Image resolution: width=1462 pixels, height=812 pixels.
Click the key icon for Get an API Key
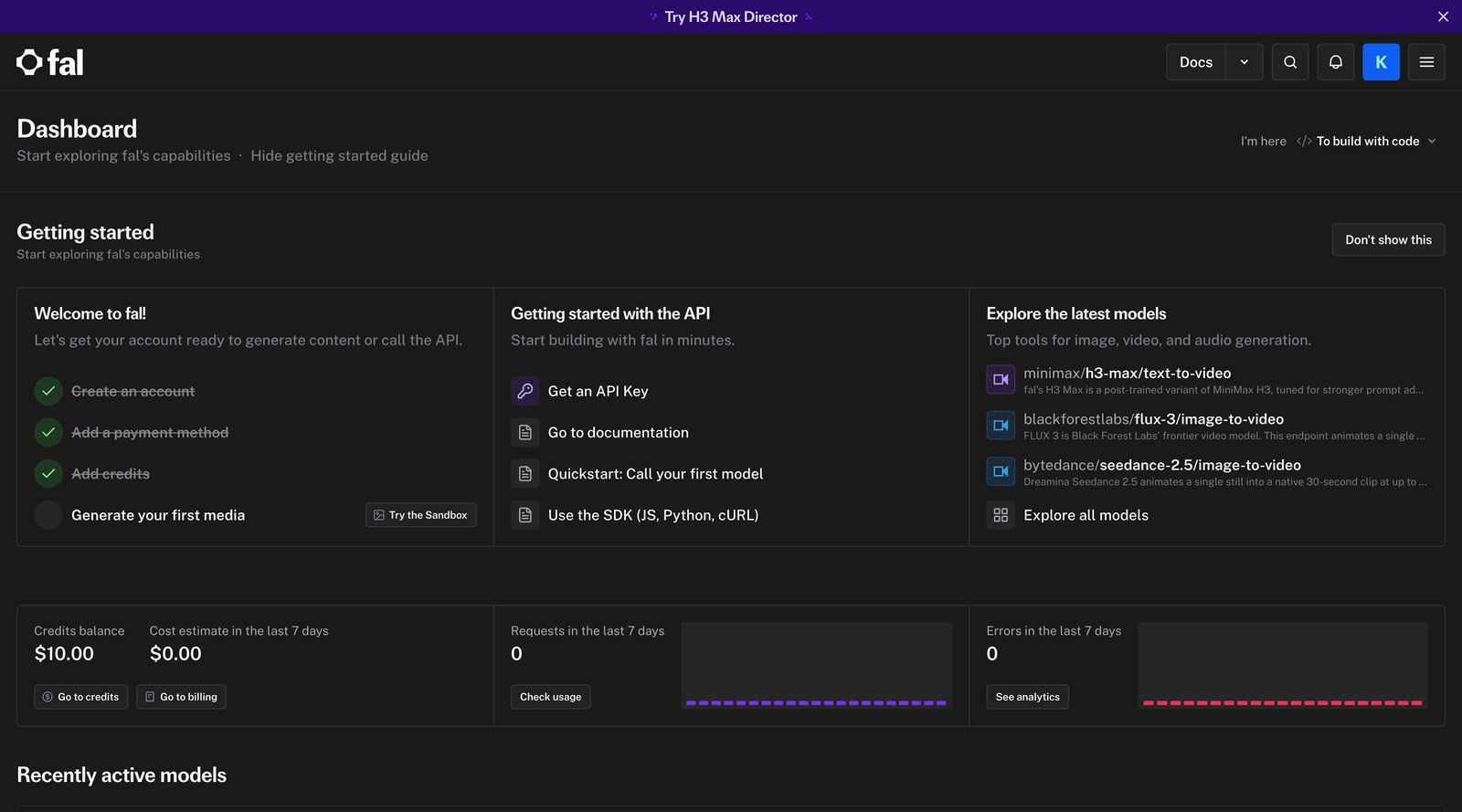[x=525, y=391]
